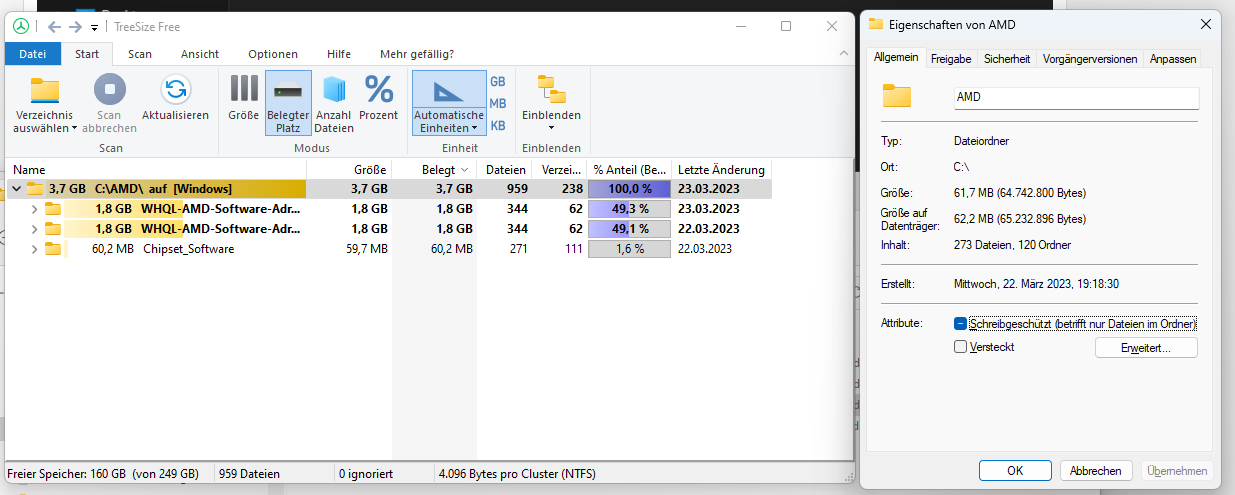
Task: Open the quick access toolbar dropdown
Action: click(x=94, y=28)
